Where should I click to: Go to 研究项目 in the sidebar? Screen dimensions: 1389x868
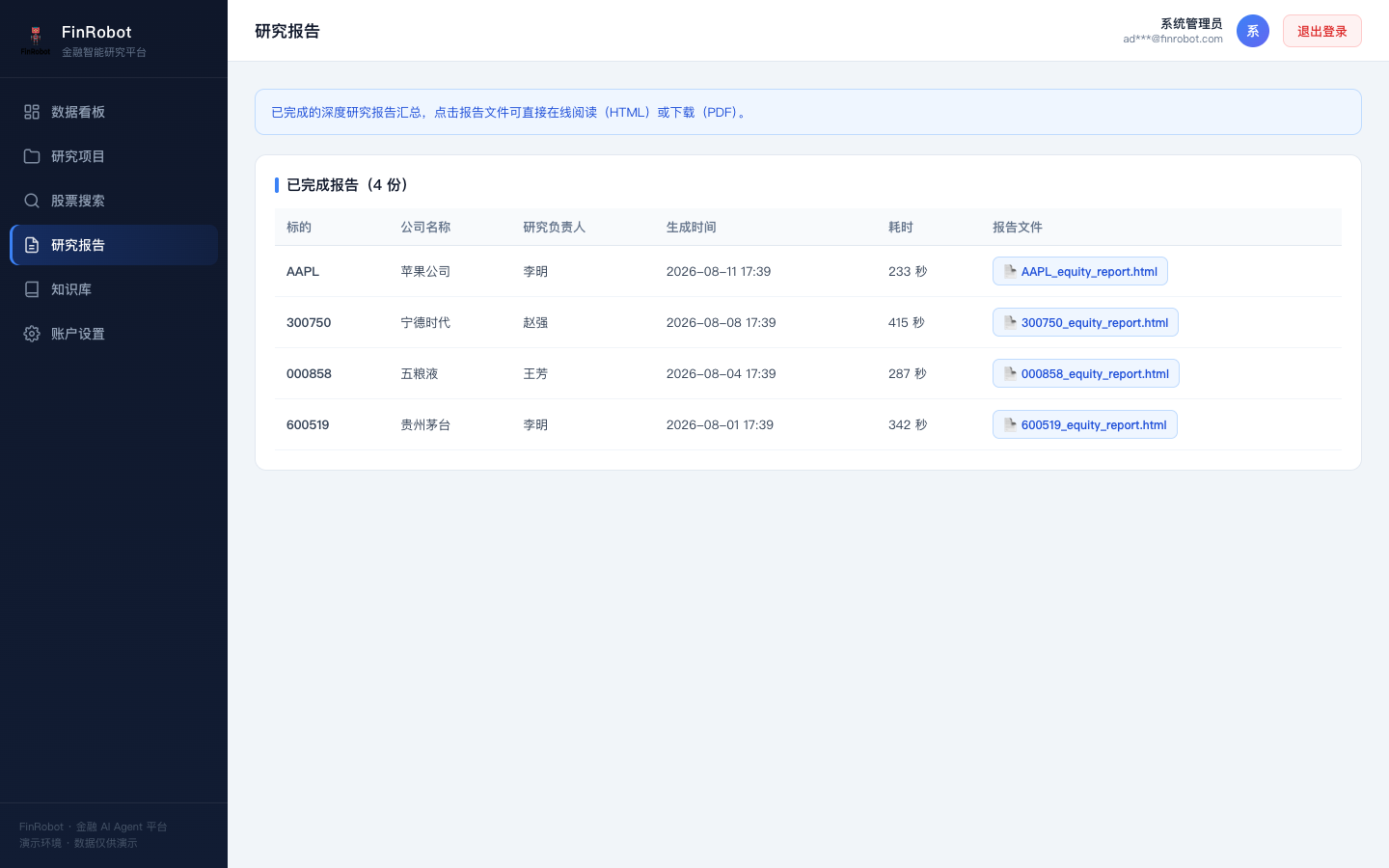114,156
